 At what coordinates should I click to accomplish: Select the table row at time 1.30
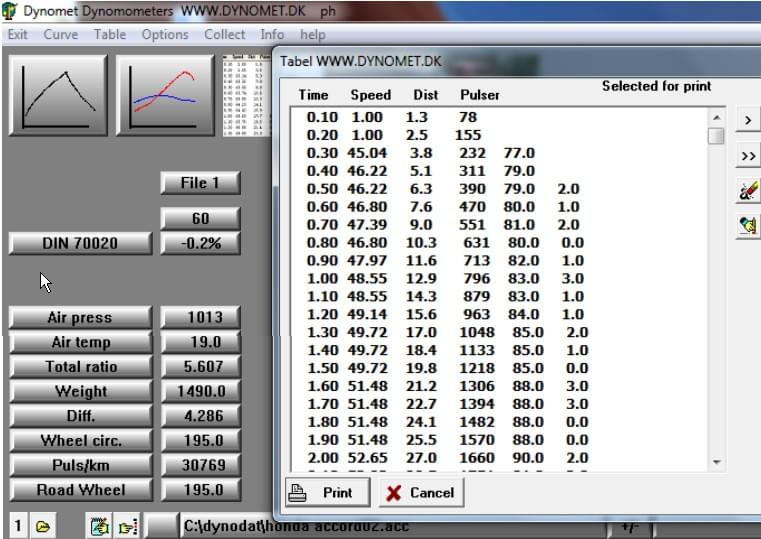[499, 332]
